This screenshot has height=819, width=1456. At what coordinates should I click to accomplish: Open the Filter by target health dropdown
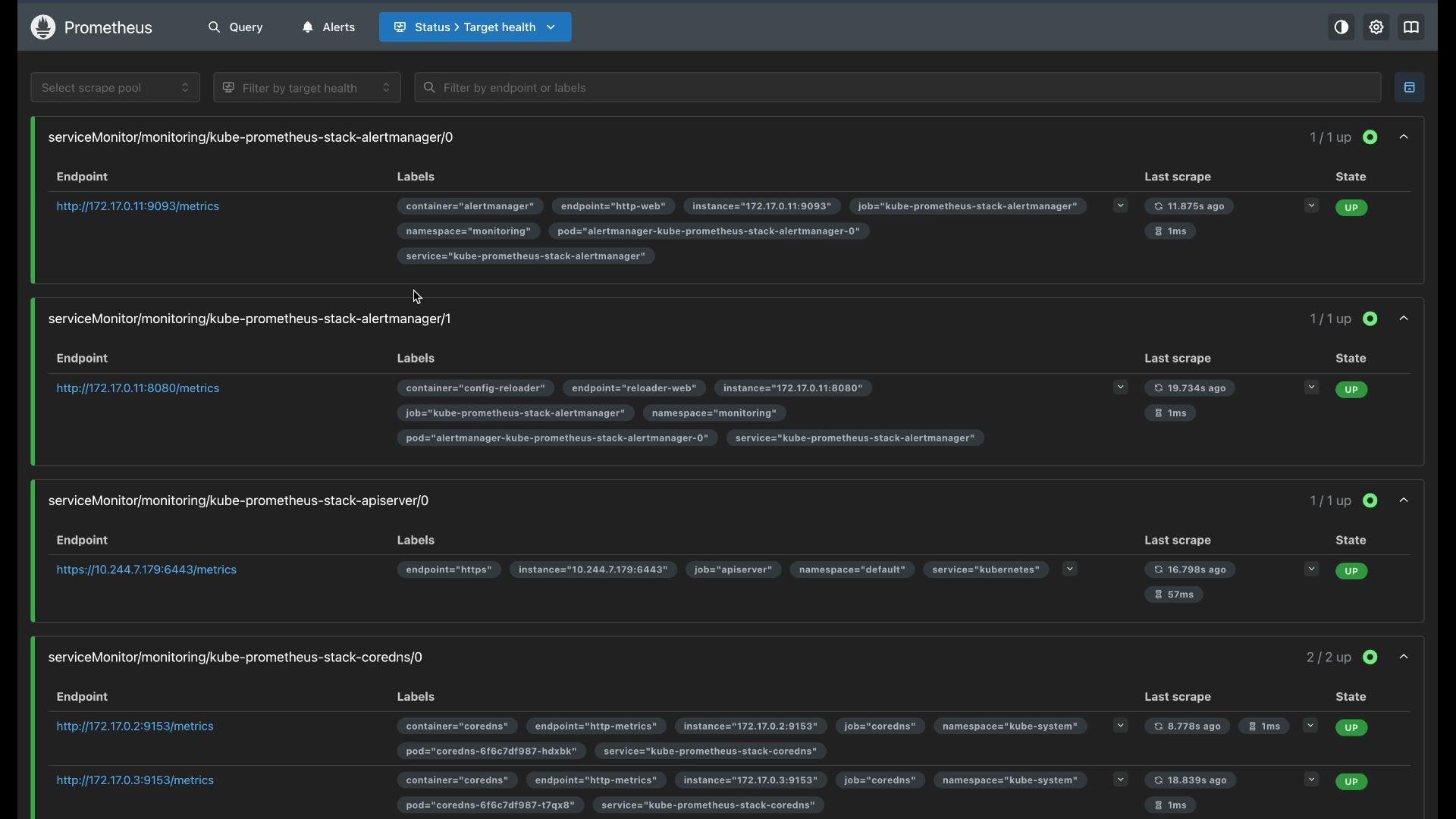tap(307, 88)
